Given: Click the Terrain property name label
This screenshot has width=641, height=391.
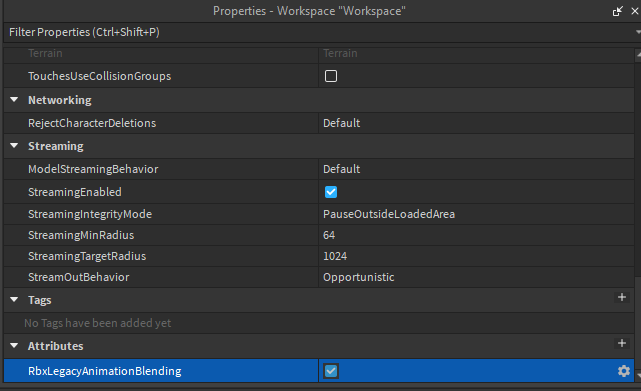Looking at the screenshot, I should [45, 54].
